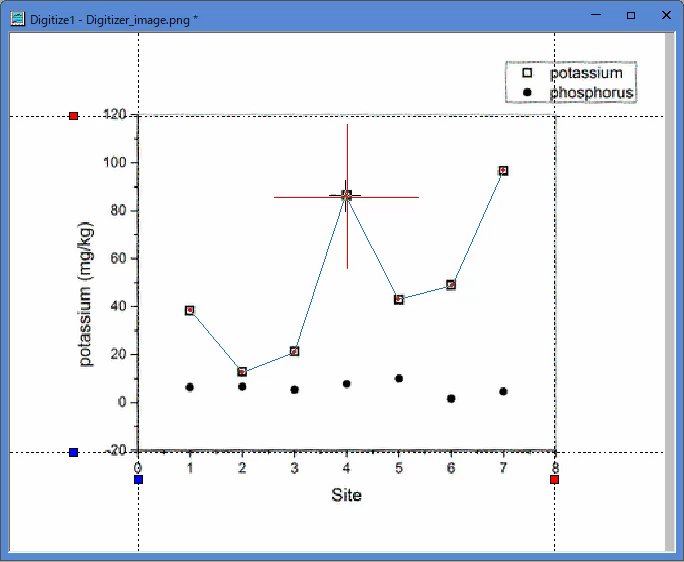Click the Digitize1 window icon in title bar
This screenshot has height=562, width=684.
pos(18,19)
